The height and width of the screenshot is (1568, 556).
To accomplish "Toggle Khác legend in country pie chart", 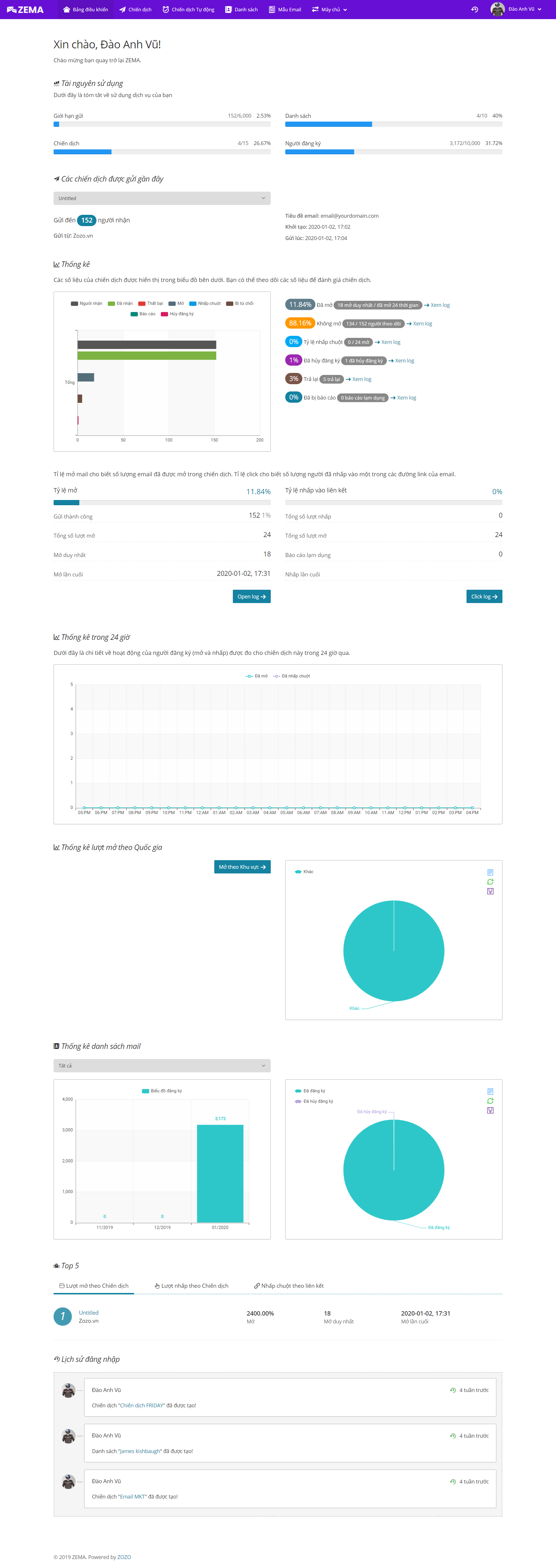I will click(304, 872).
